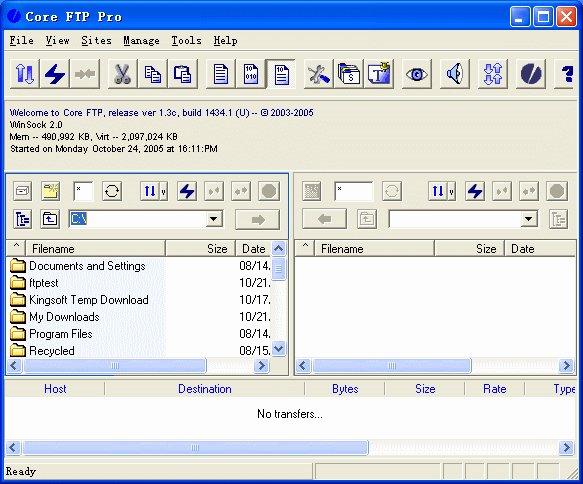583x484 pixels.
Task: Click the lightning icon in local pane
Action: 187,191
